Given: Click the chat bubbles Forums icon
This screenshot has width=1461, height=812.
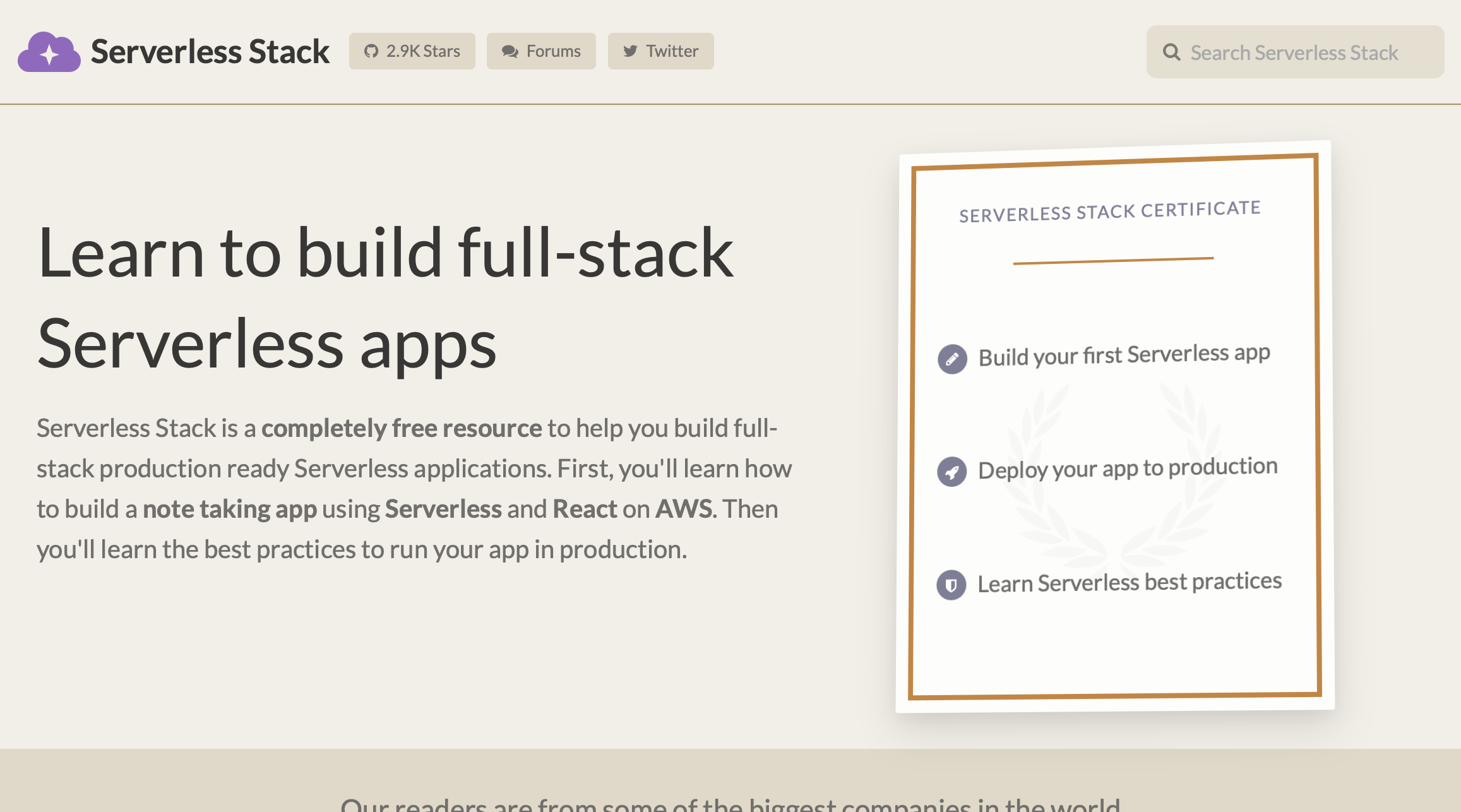Looking at the screenshot, I should [510, 51].
